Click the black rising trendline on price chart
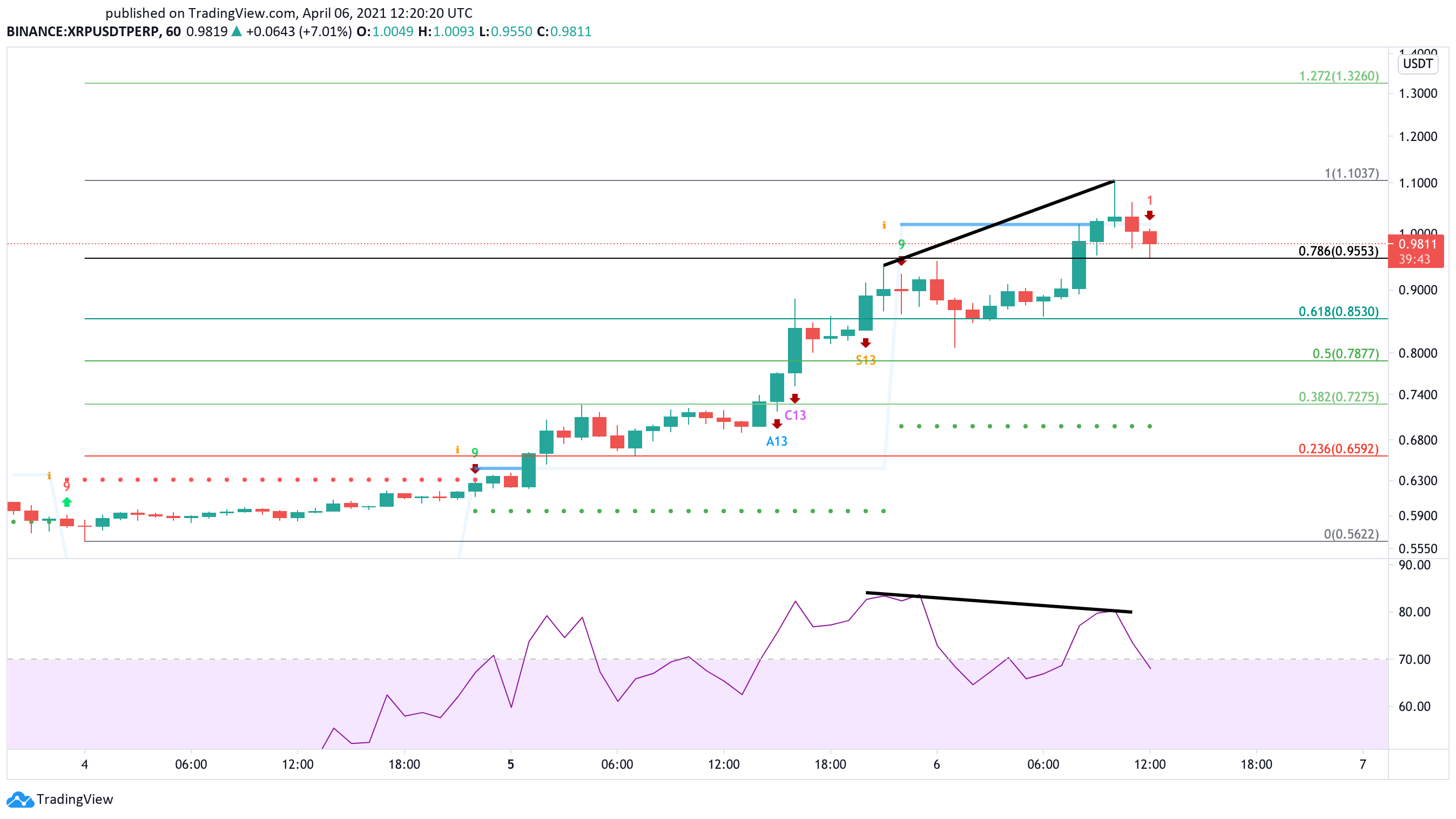The image size is (1456, 819). pos(999,223)
